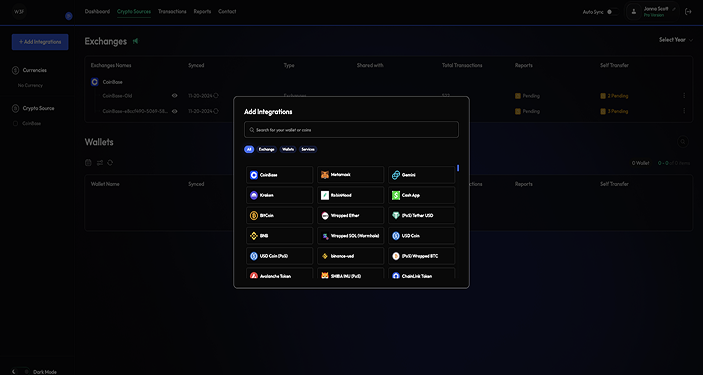Image resolution: width=703 pixels, height=375 pixels.
Task: Select the (PoS) Tether USD card
Action: [x=421, y=215]
